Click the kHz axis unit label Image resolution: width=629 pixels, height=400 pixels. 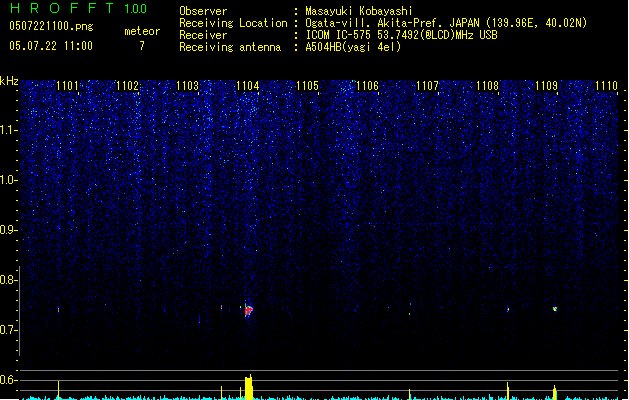[9, 81]
